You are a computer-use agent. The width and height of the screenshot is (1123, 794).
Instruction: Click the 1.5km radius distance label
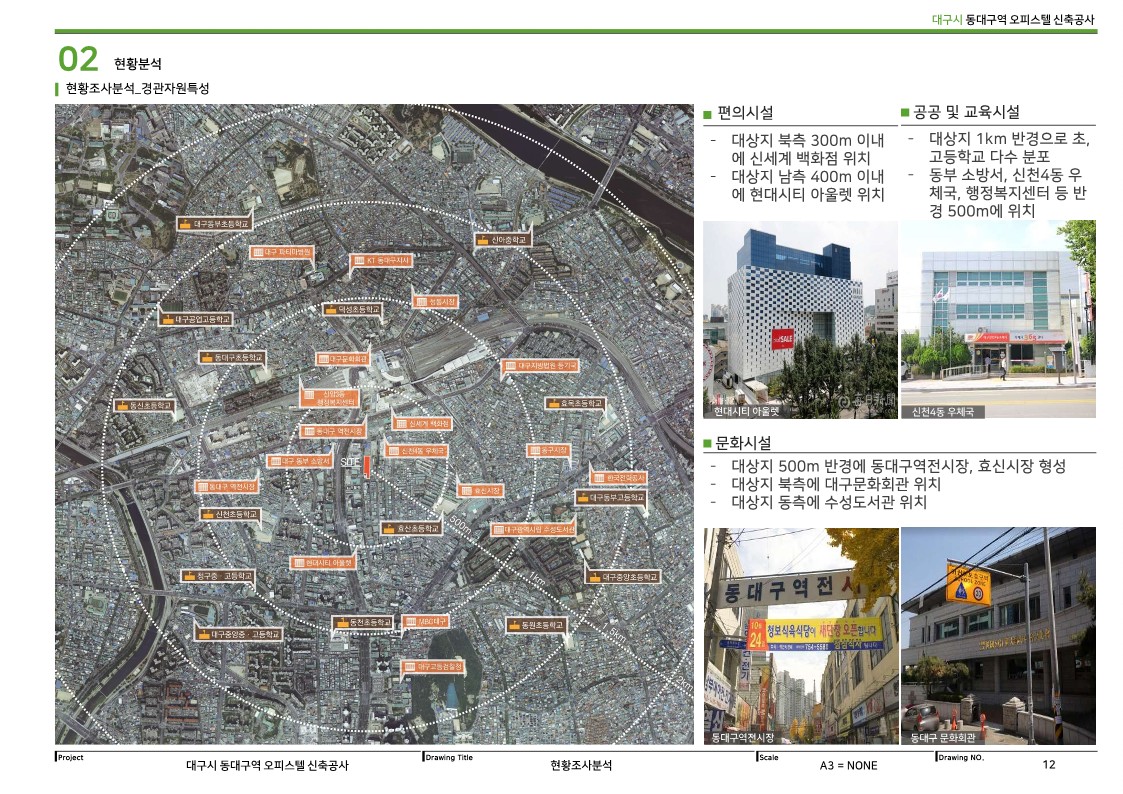[x=614, y=631]
